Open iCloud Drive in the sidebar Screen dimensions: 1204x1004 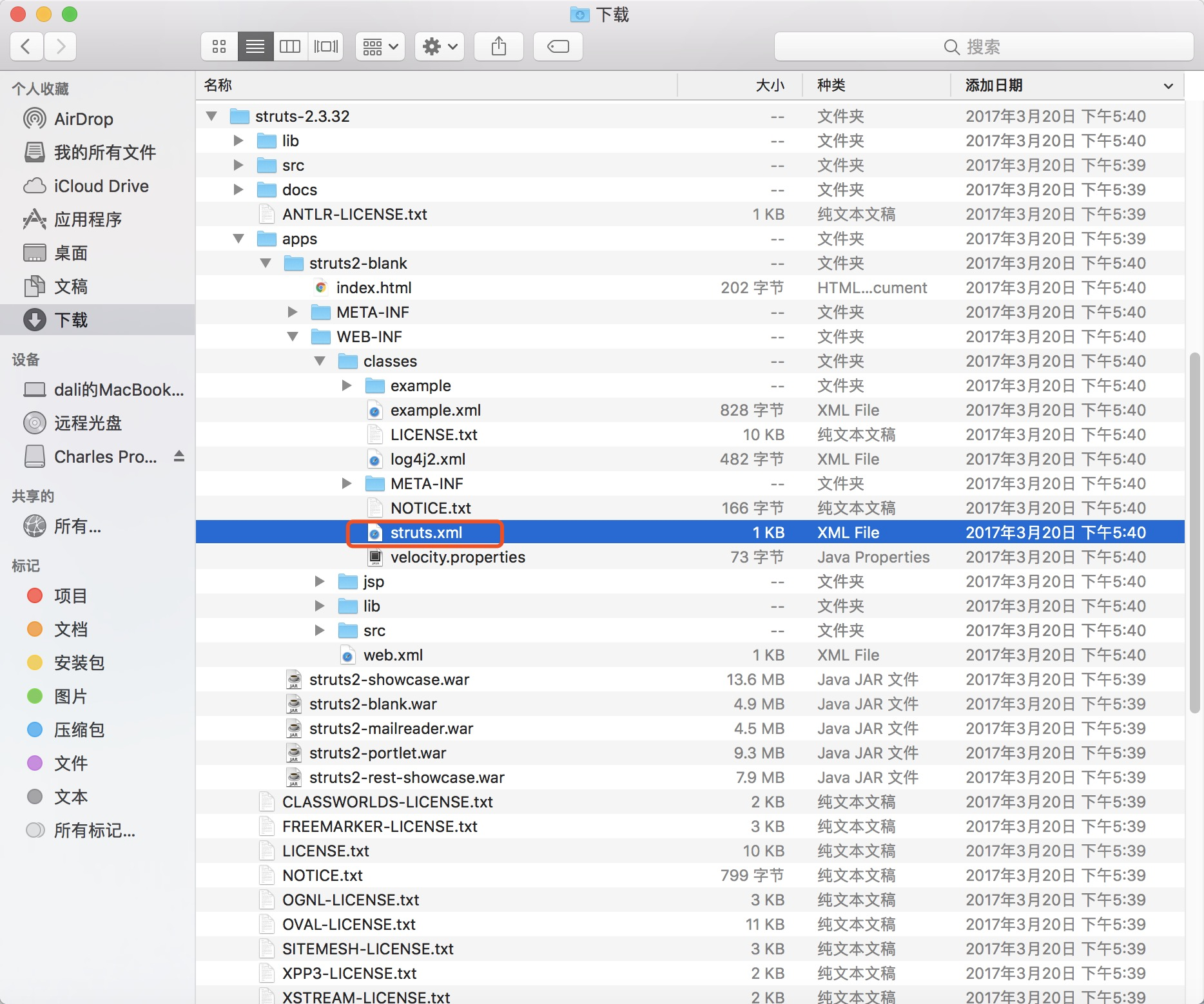click(x=97, y=186)
